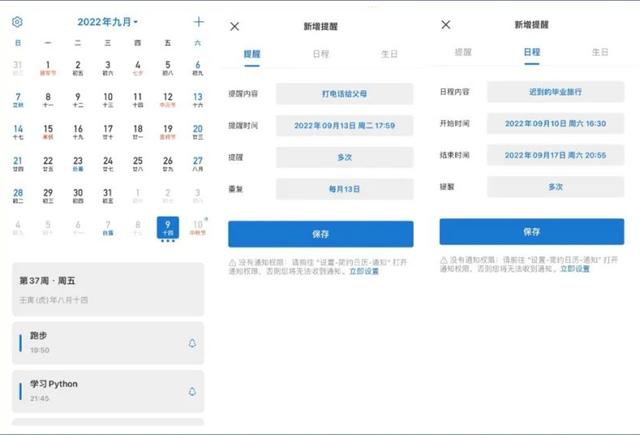Select the active 提醒 tab above 打电话给父母
Screen dimensions: 640x435
point(252,54)
